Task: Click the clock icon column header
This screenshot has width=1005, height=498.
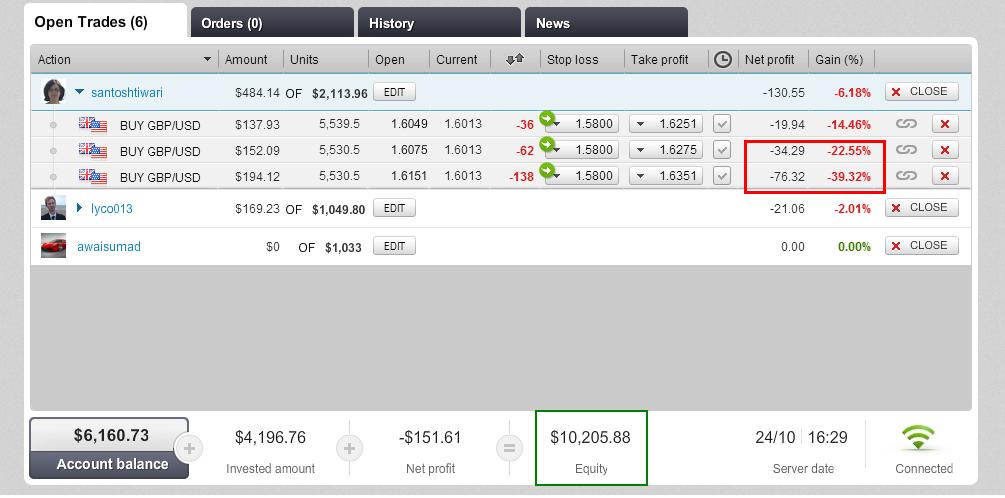Action: click(722, 60)
